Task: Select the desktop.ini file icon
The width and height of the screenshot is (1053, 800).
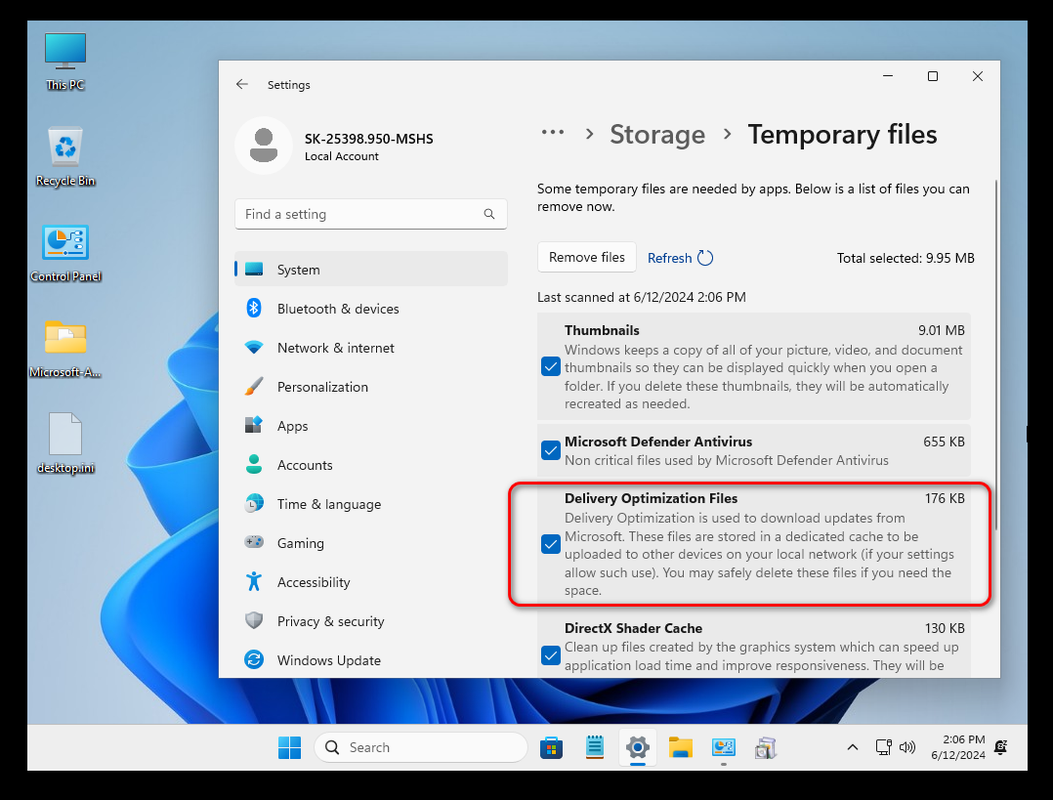Action: tap(65, 444)
